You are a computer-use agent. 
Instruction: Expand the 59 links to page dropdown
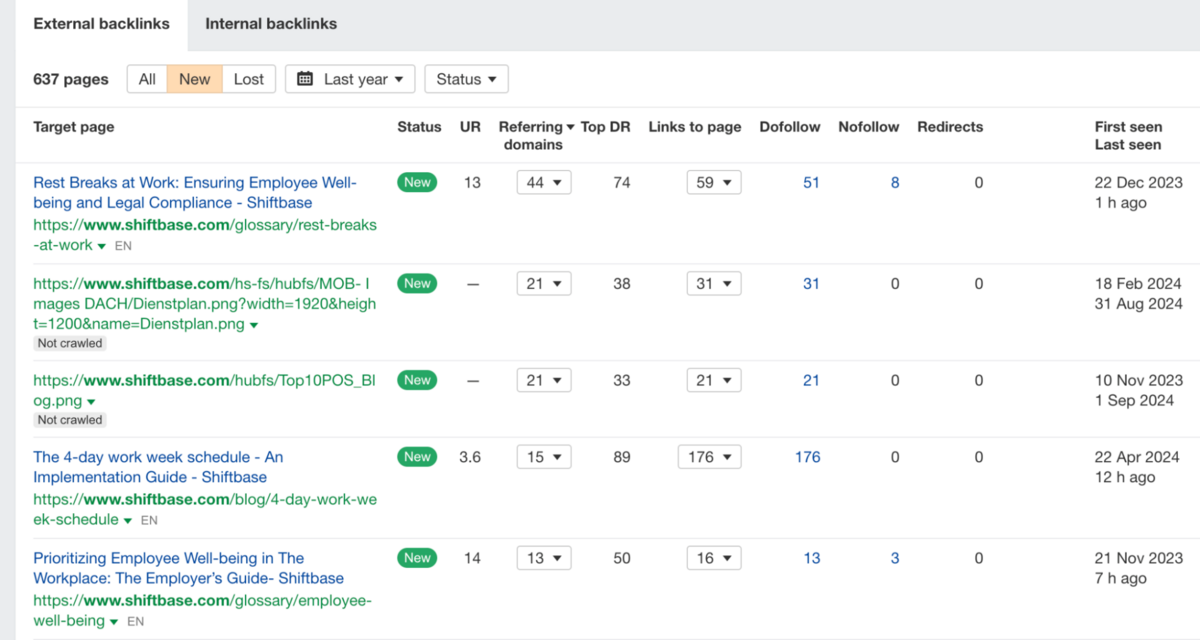(x=713, y=183)
